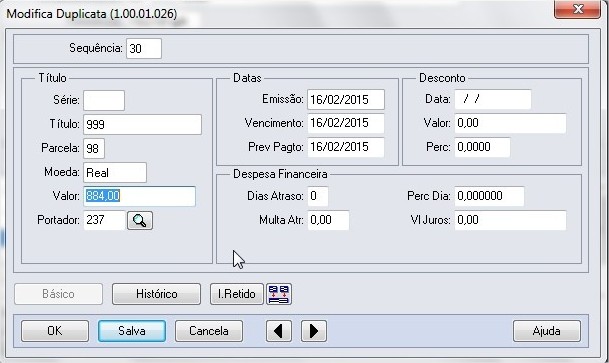Close the Modifica Duplicata window
The image size is (609, 363).
pyautogui.click(x=578, y=9)
